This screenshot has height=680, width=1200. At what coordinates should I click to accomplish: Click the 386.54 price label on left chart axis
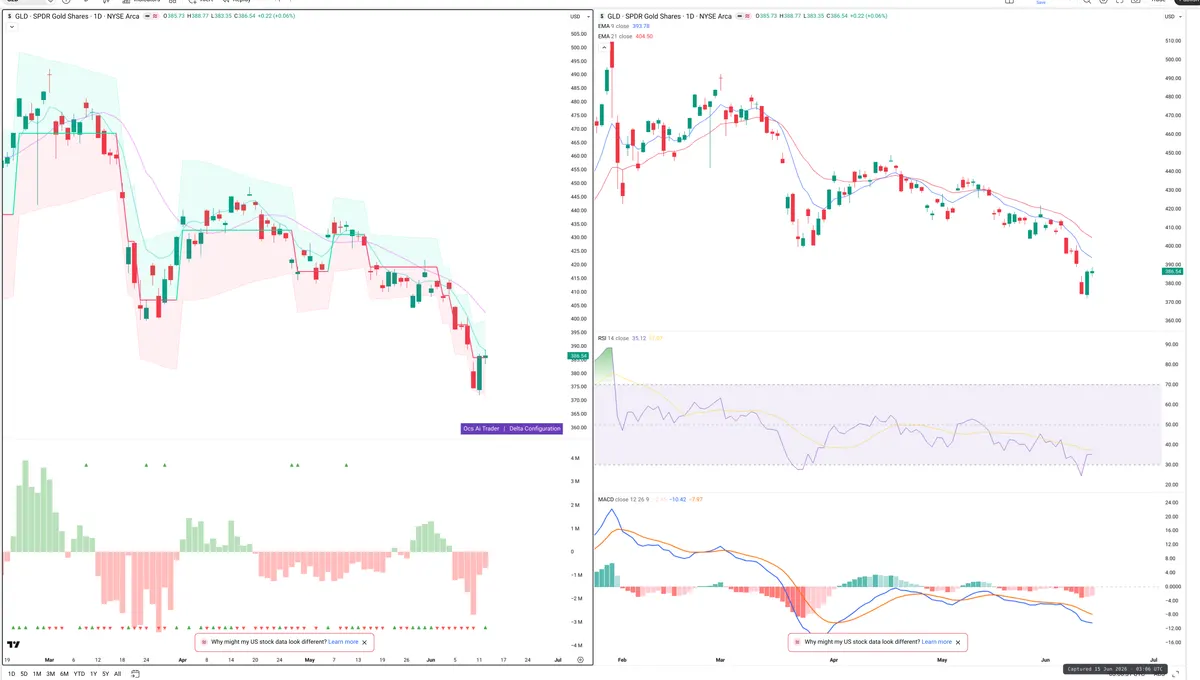578,356
